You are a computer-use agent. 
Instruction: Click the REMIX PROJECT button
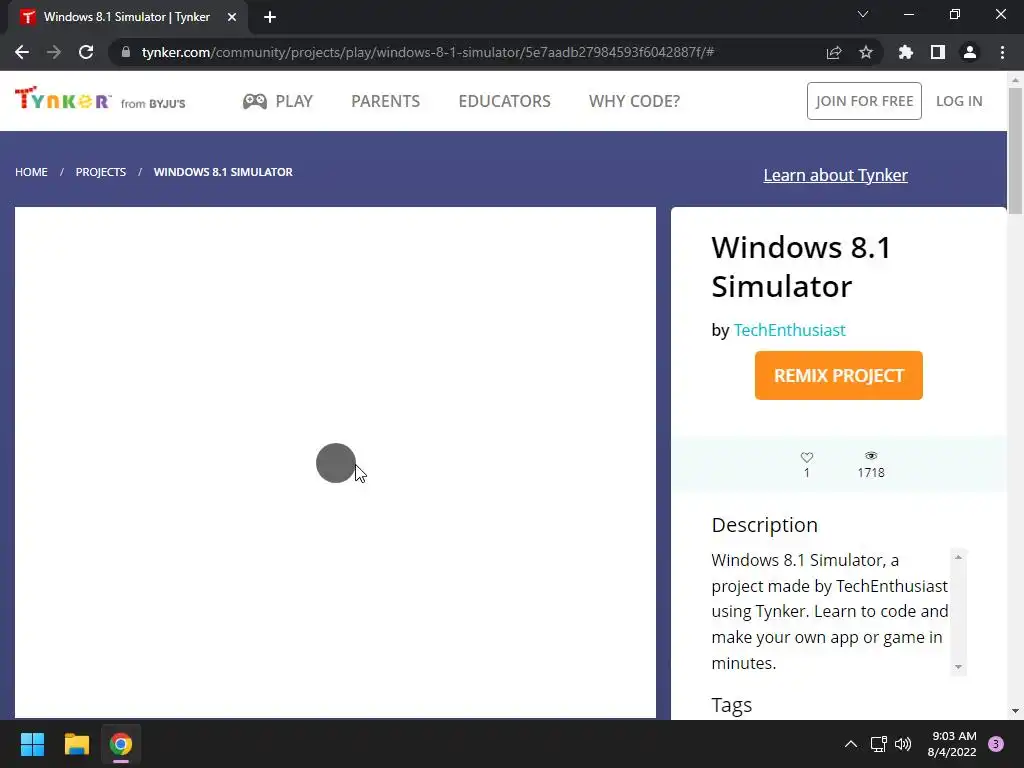(839, 376)
